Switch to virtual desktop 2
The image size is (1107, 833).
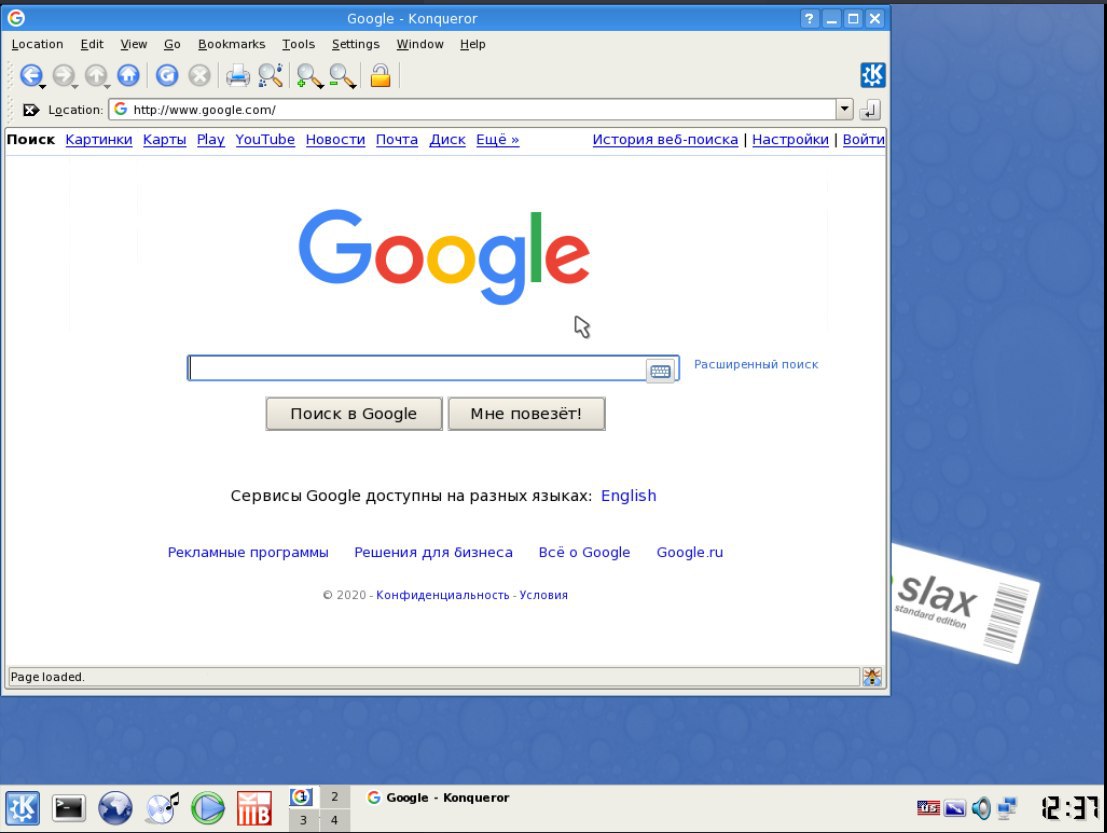click(335, 796)
